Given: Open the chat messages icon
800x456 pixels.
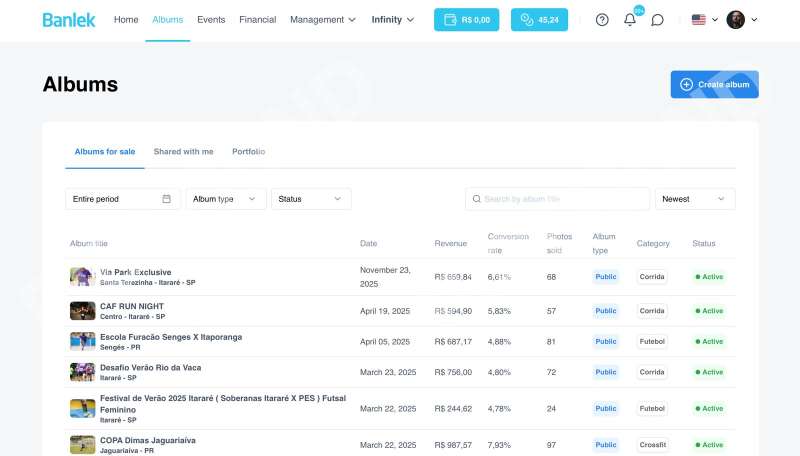Looking at the screenshot, I should click(657, 20).
